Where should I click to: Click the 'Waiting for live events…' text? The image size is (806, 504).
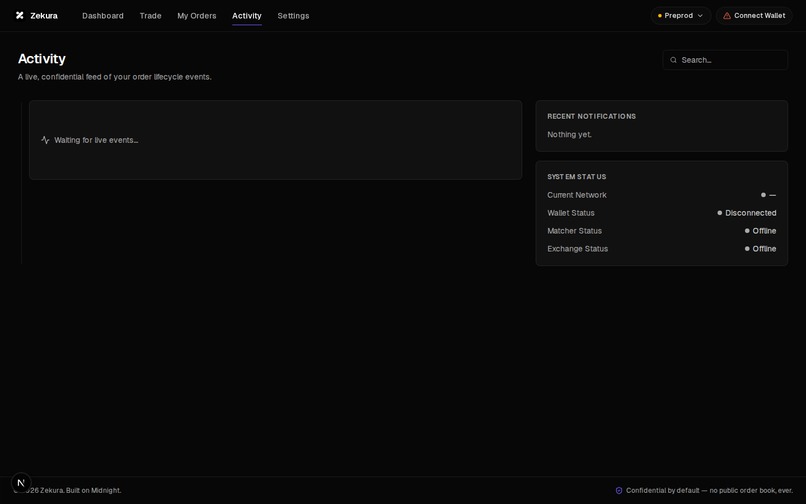(96, 140)
